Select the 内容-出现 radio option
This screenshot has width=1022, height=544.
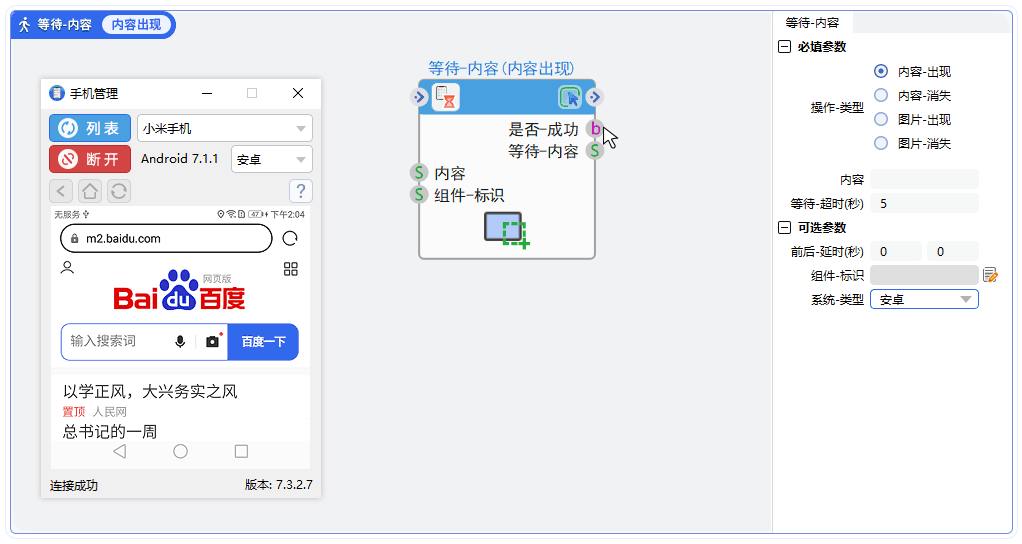(x=881, y=71)
